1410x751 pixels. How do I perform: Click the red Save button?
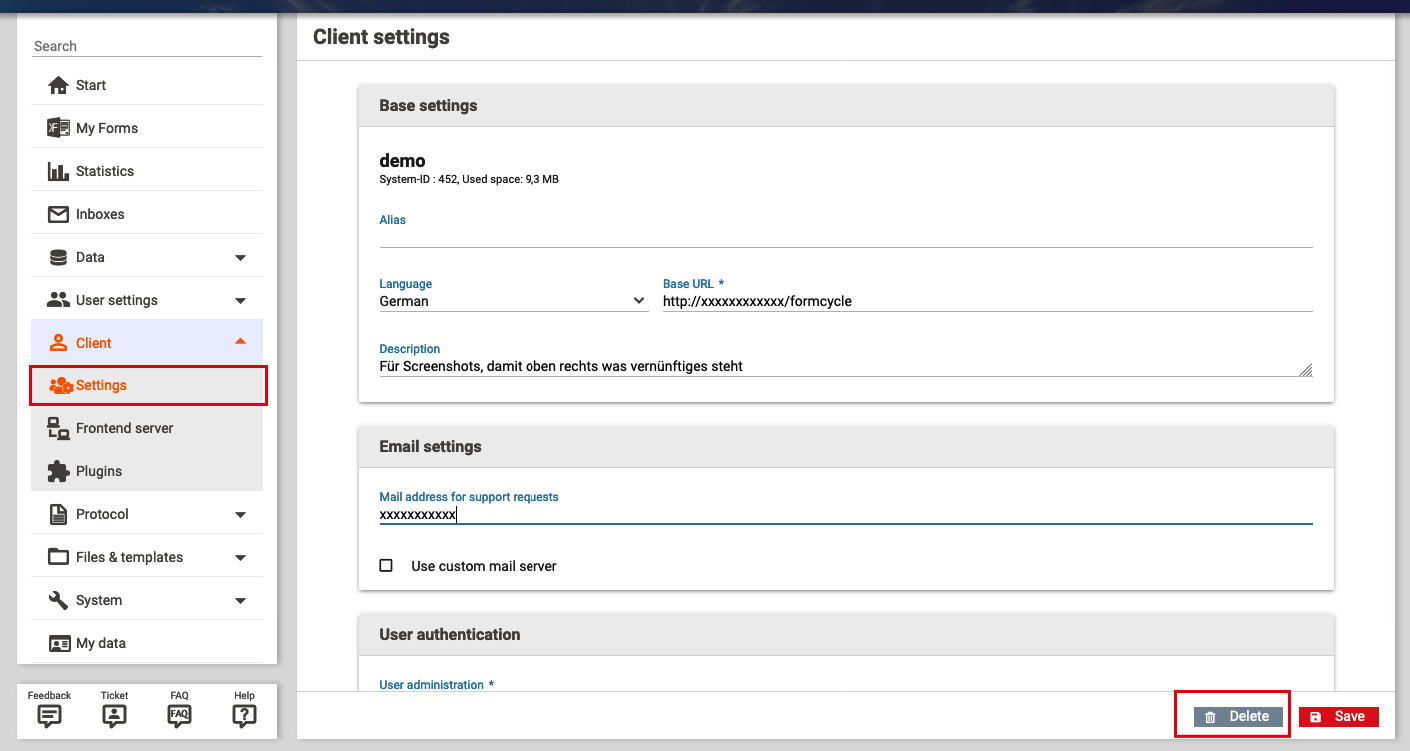tap(1338, 717)
